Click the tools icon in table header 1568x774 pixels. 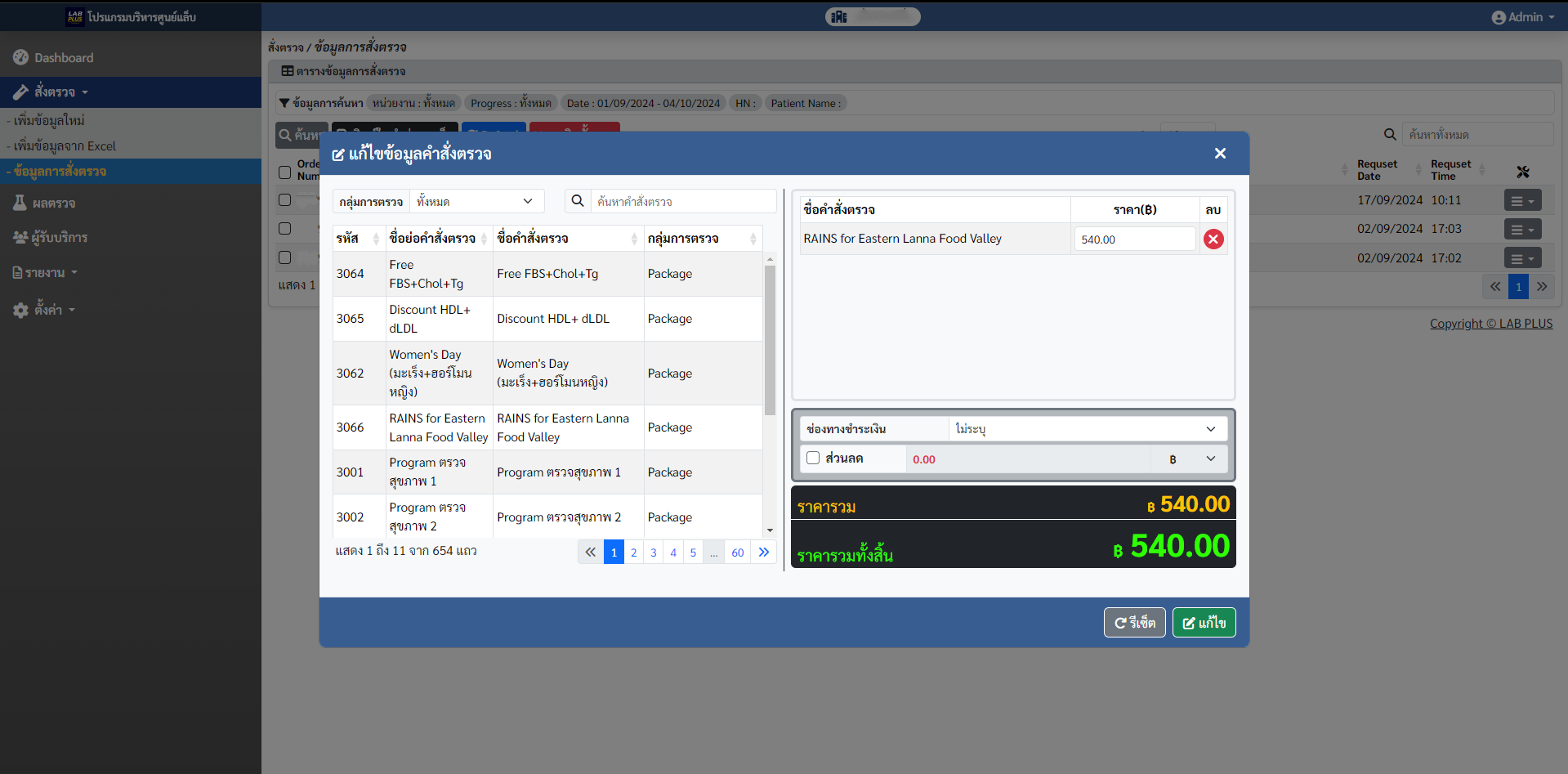pos(1522,172)
